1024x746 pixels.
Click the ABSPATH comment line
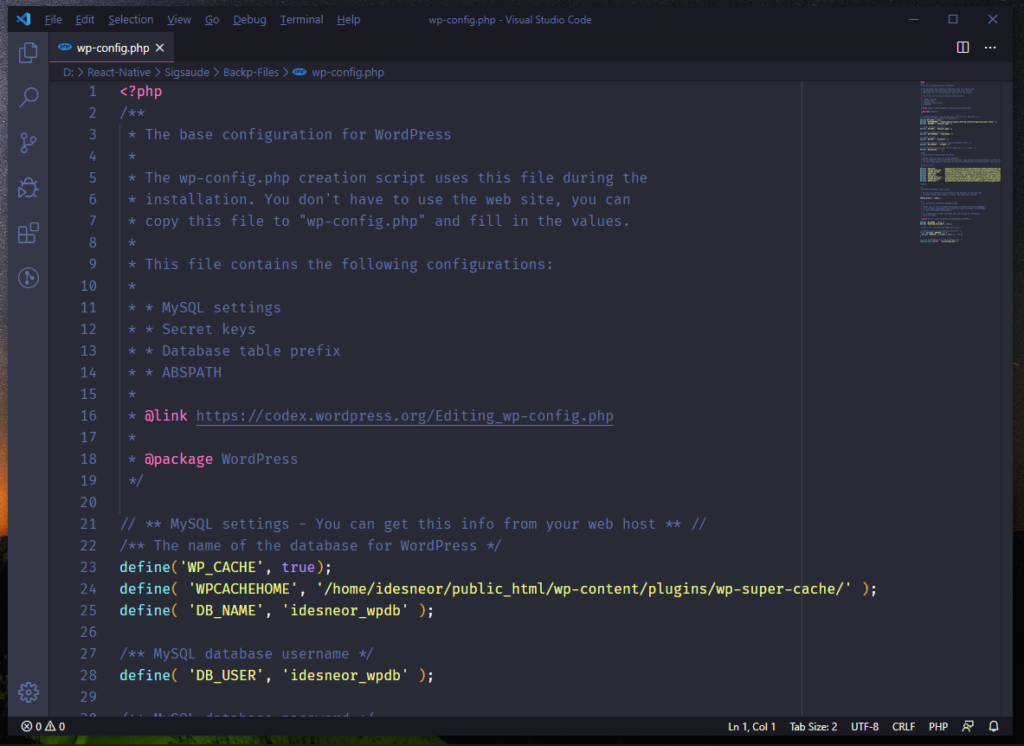pos(191,372)
